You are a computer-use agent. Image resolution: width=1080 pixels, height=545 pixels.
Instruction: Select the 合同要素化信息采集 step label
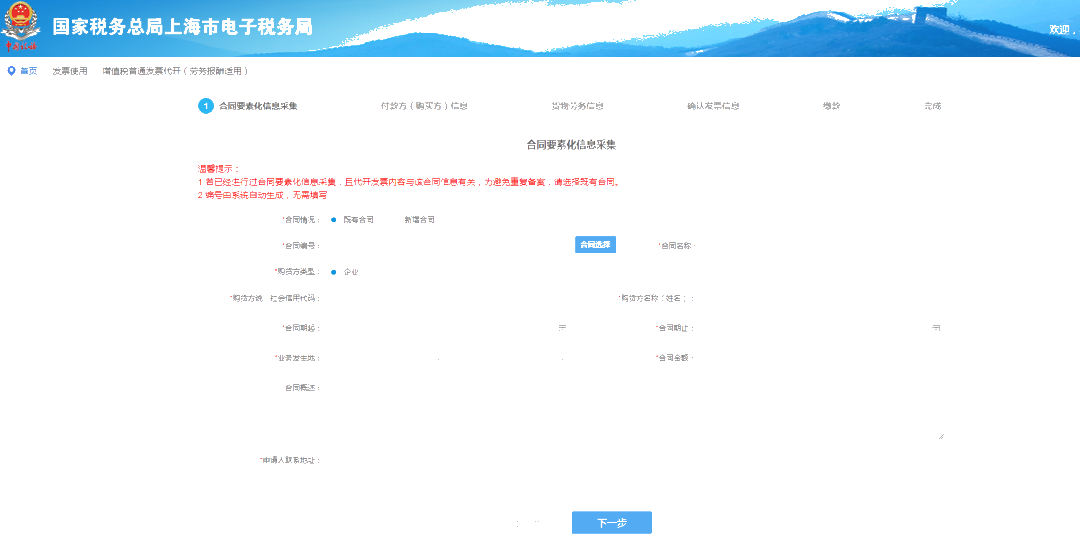[258, 106]
